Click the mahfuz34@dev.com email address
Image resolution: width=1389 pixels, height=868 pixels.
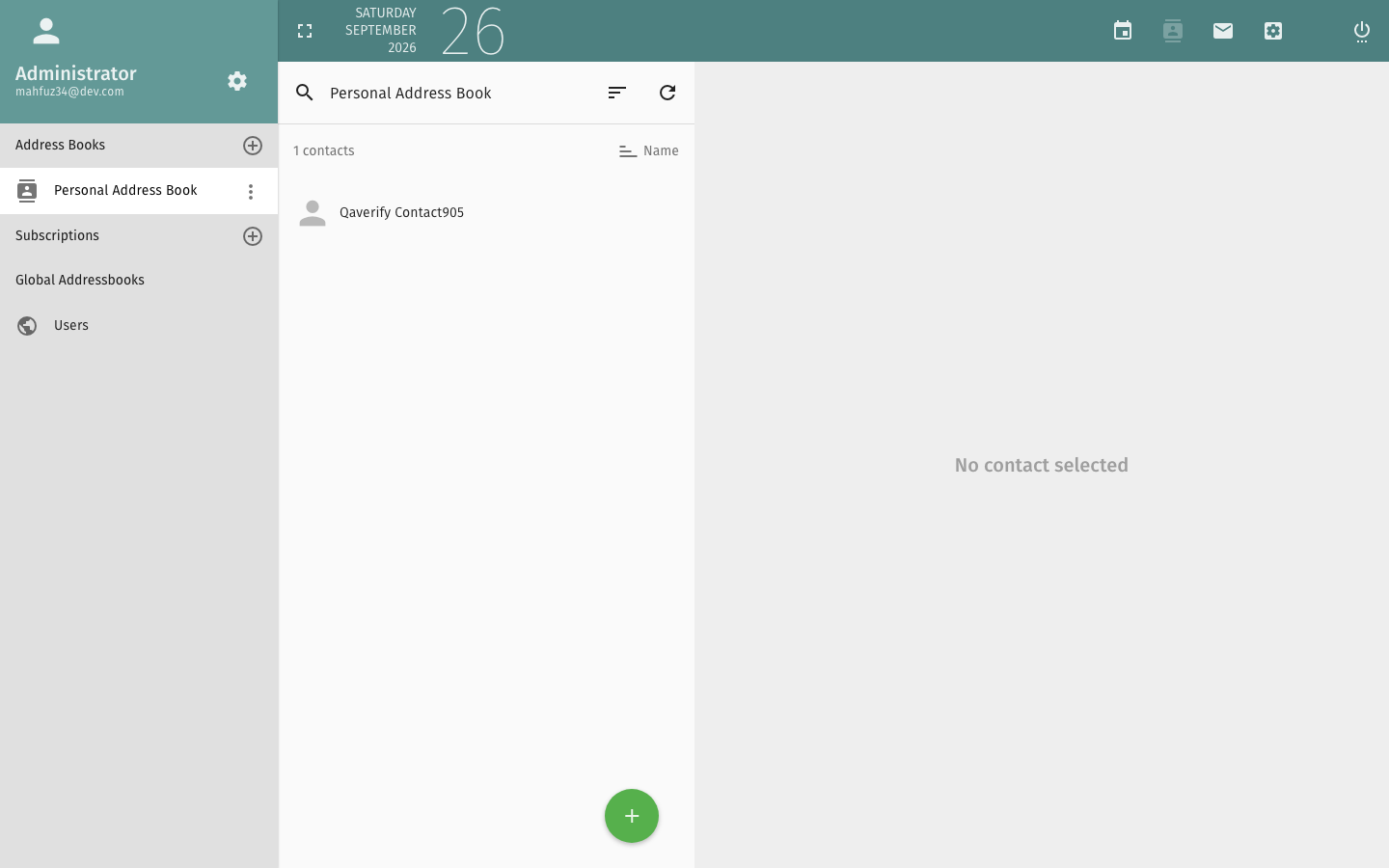click(69, 93)
